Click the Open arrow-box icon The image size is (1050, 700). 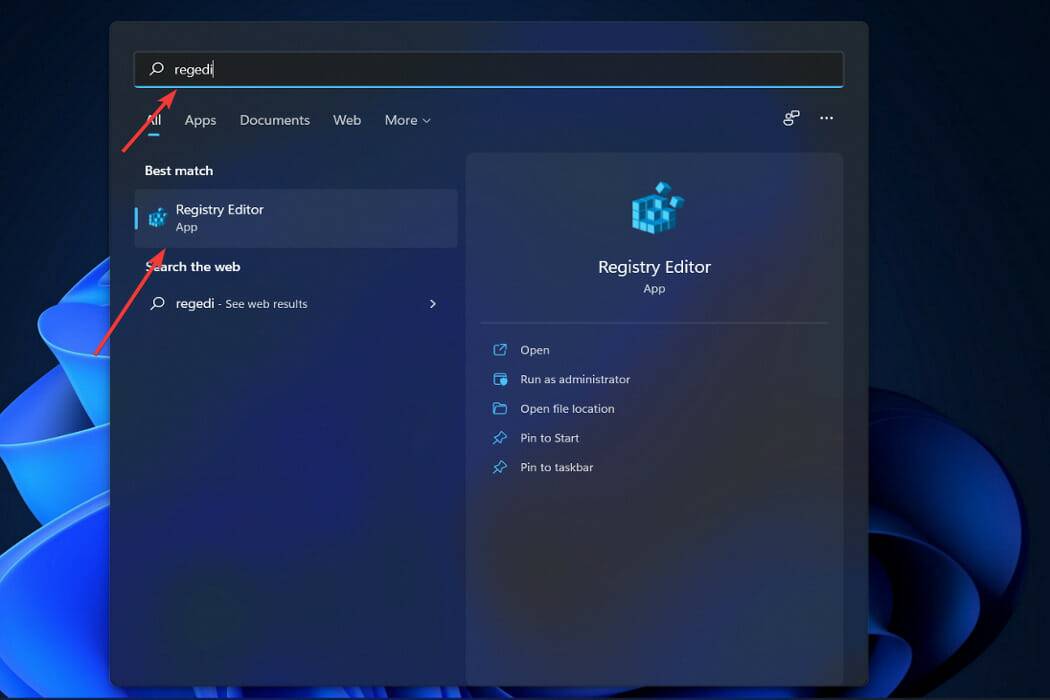pos(500,350)
